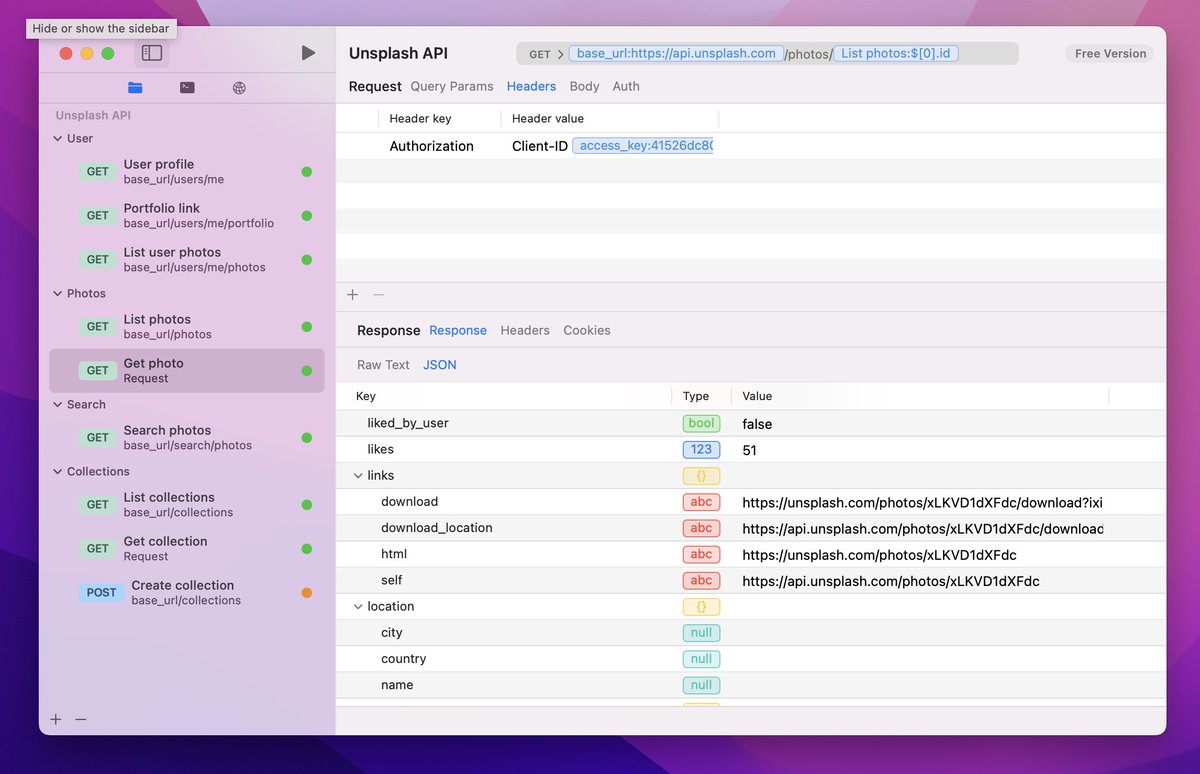Add a header row with the plus icon

pos(352,294)
